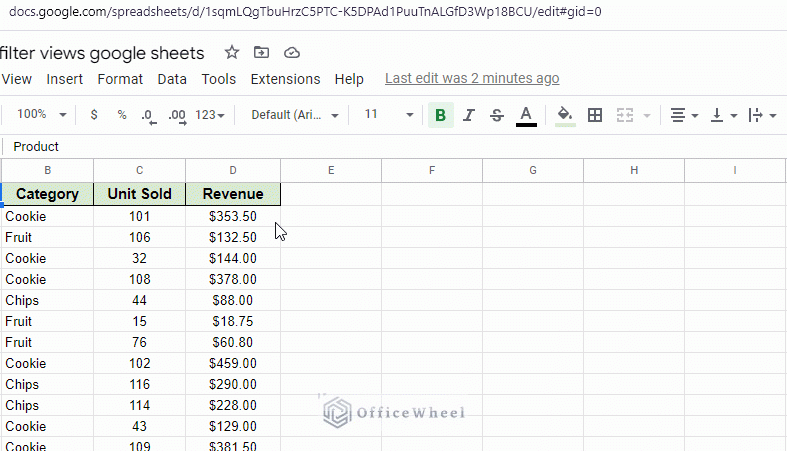Toggle bold formatting
The image size is (787, 451).
pyautogui.click(x=441, y=115)
